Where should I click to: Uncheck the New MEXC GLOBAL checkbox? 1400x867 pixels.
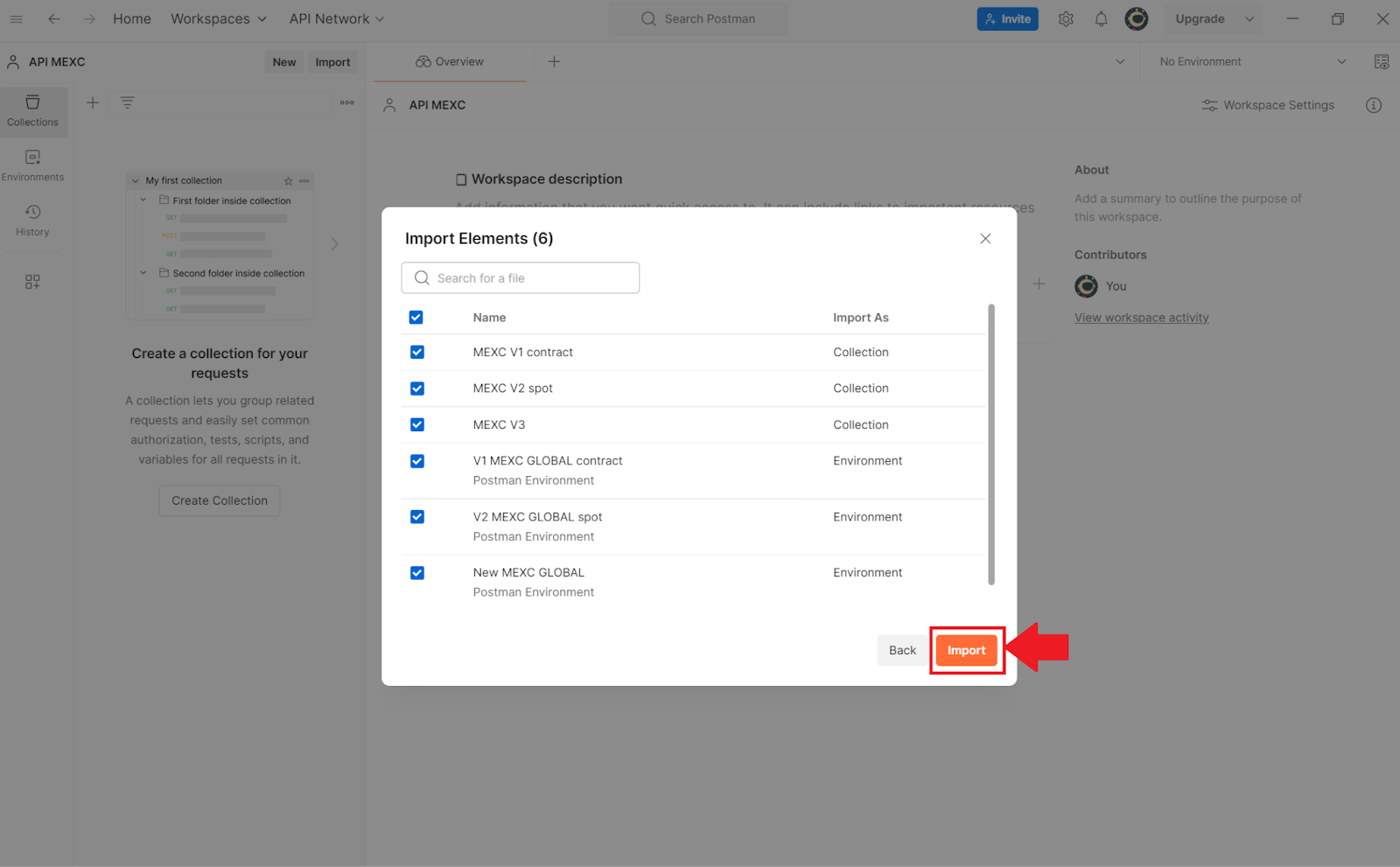(x=417, y=573)
